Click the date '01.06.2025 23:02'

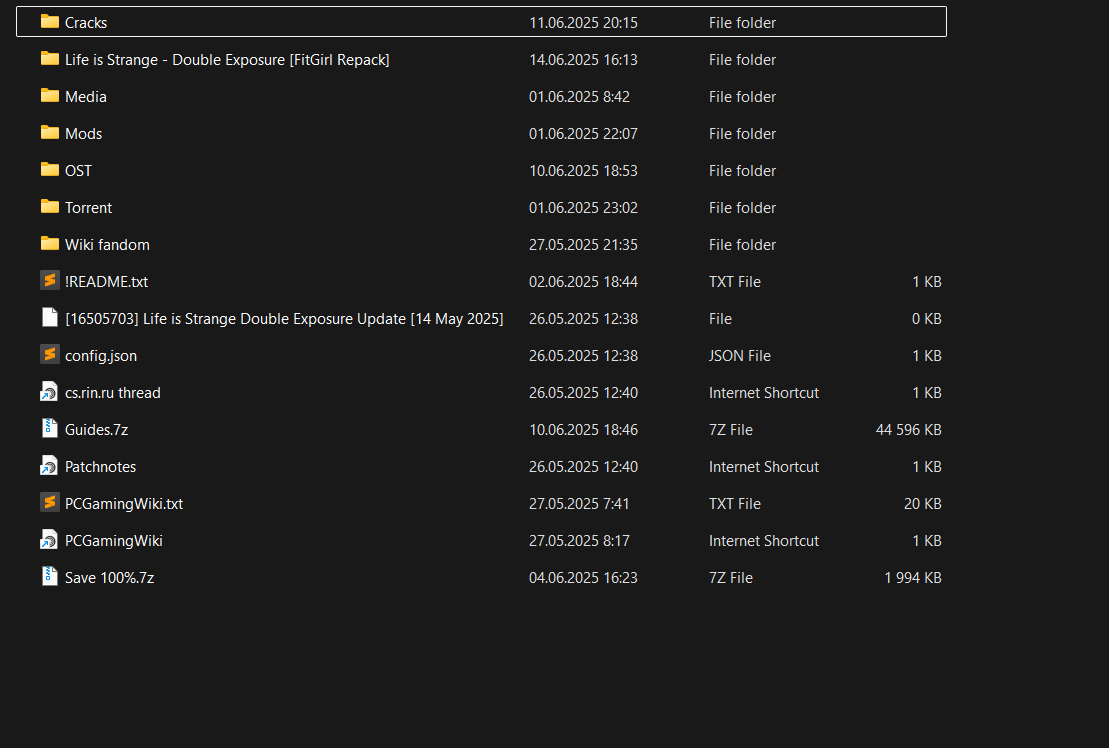click(x=583, y=208)
